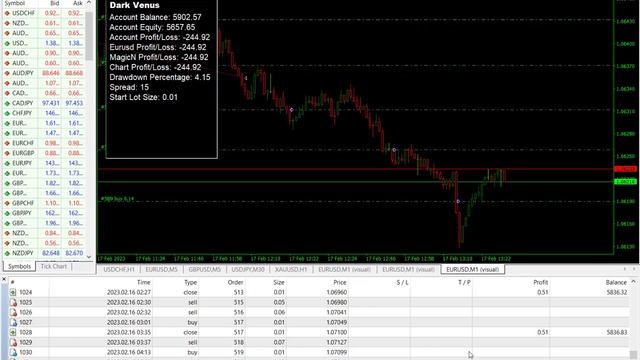Select the AUDJPY bid value 88.646
640x360 pixels.
[51, 73]
